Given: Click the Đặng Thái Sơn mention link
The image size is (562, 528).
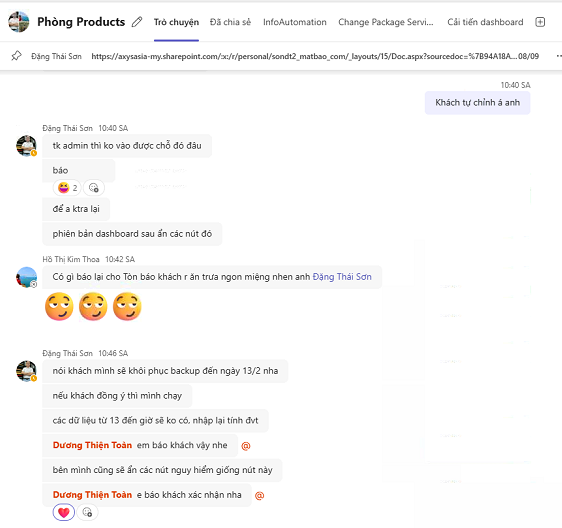Looking at the screenshot, I should 342,277.
